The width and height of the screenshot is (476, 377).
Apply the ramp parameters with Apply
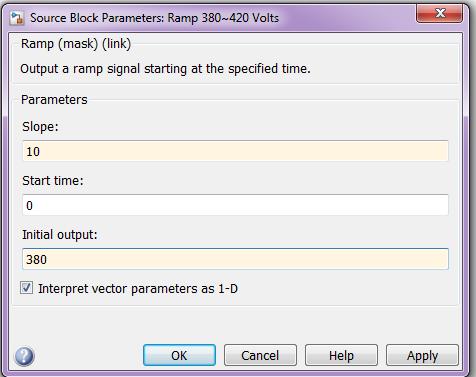422,355
